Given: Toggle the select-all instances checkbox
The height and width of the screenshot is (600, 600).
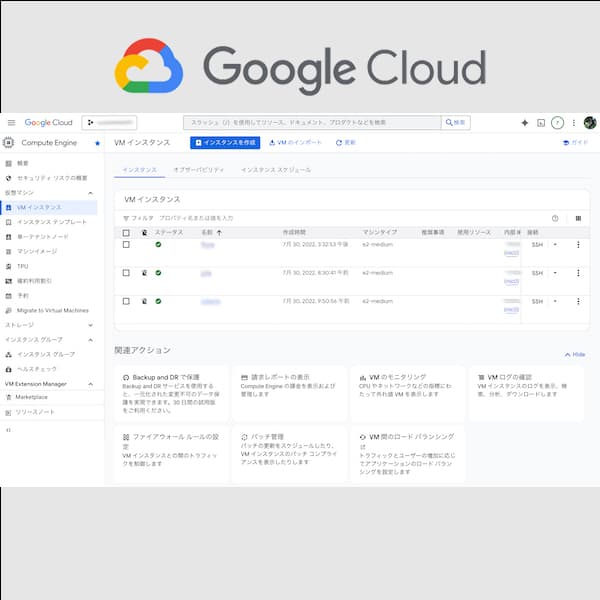Looking at the screenshot, I should click(x=126, y=232).
